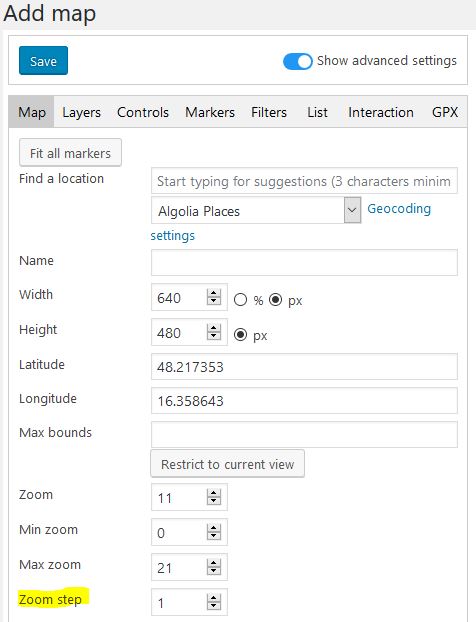Decrease the Height value with down arrow

(x=214, y=336)
